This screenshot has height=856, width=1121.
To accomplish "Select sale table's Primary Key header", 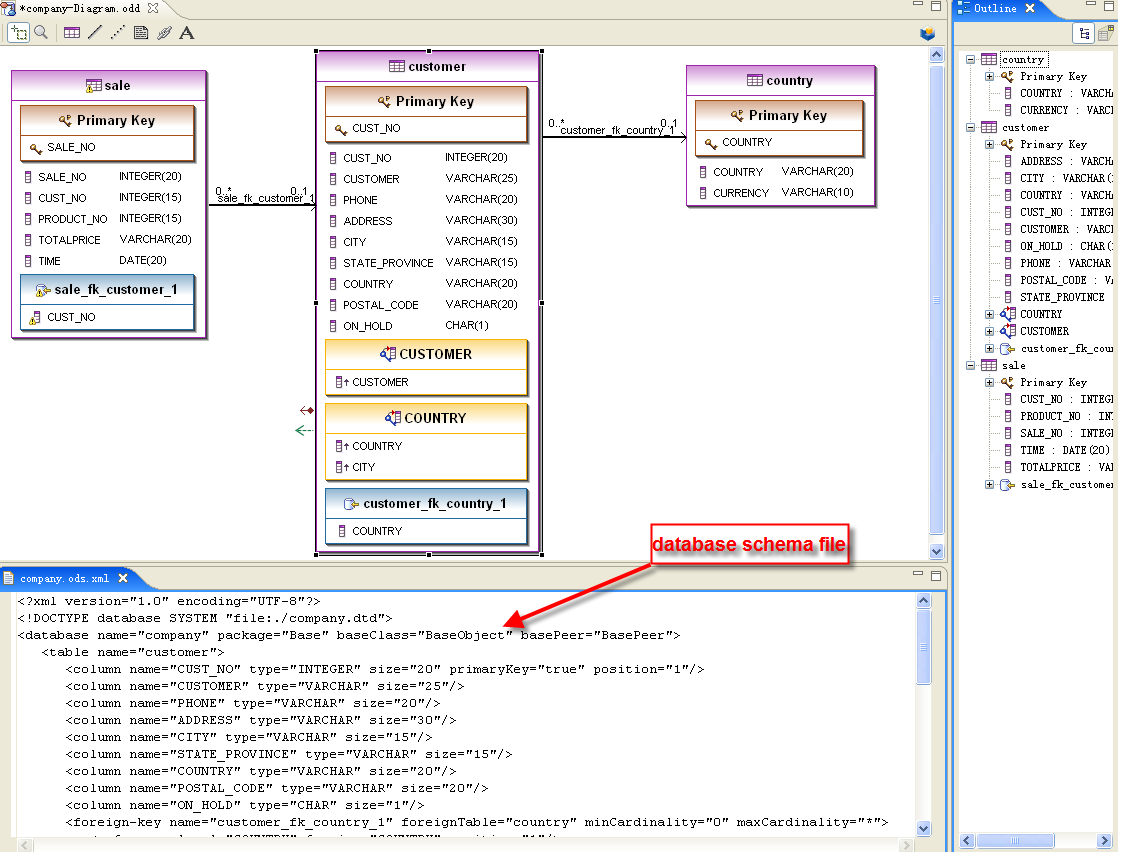I will pyautogui.click(x=107, y=121).
